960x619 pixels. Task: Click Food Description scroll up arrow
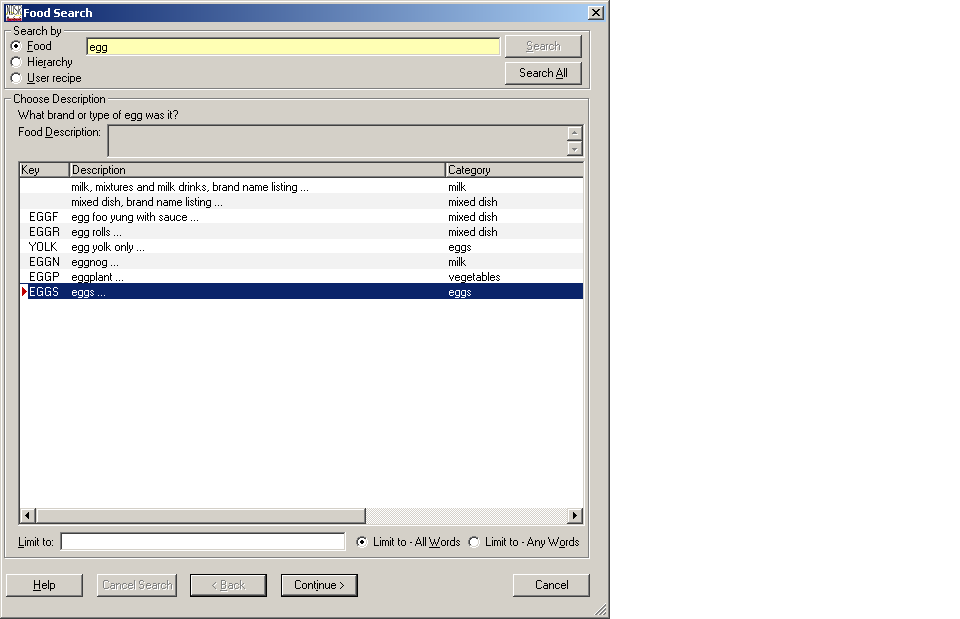point(574,133)
